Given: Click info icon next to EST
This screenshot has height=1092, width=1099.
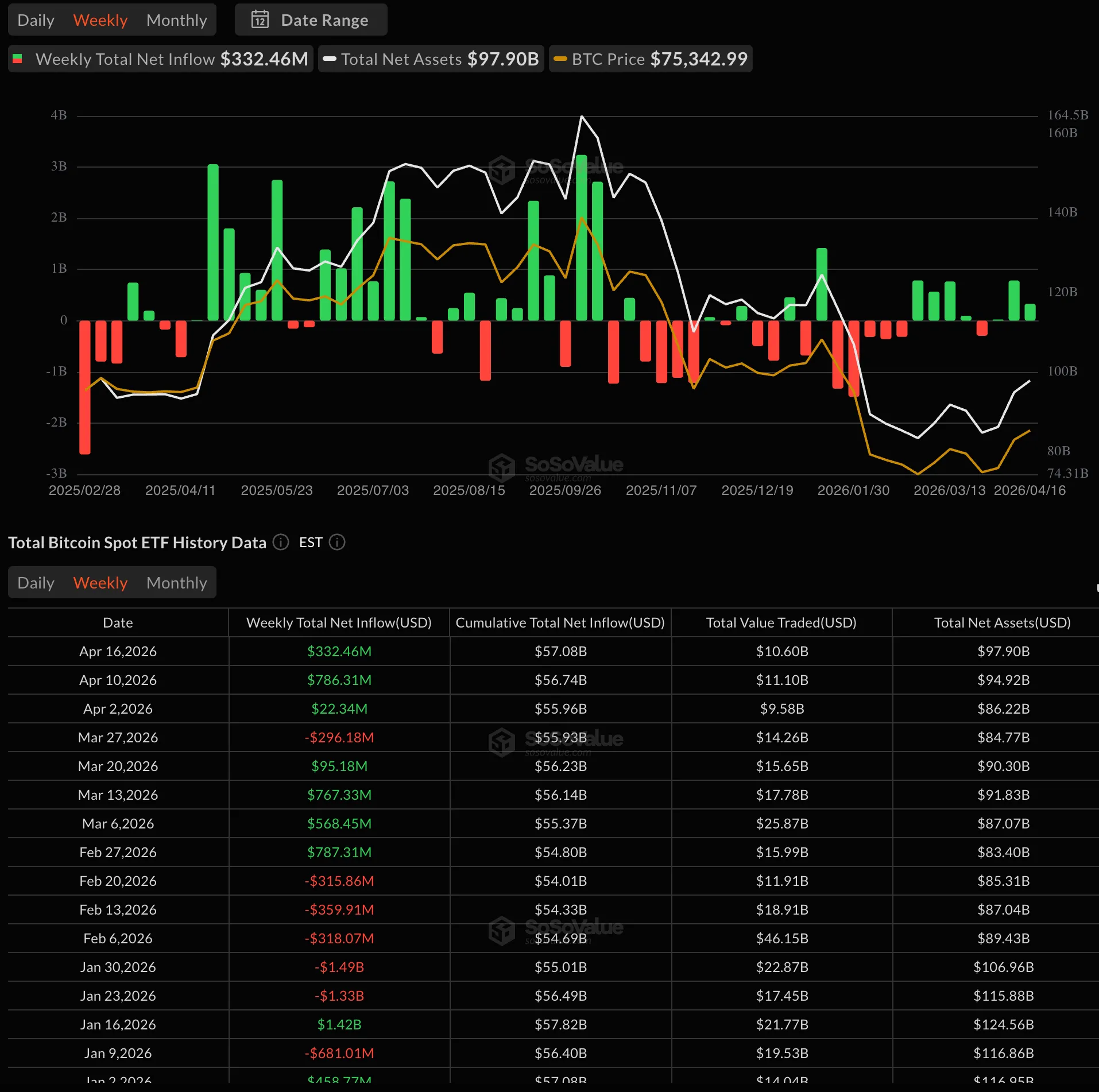Looking at the screenshot, I should [x=337, y=542].
